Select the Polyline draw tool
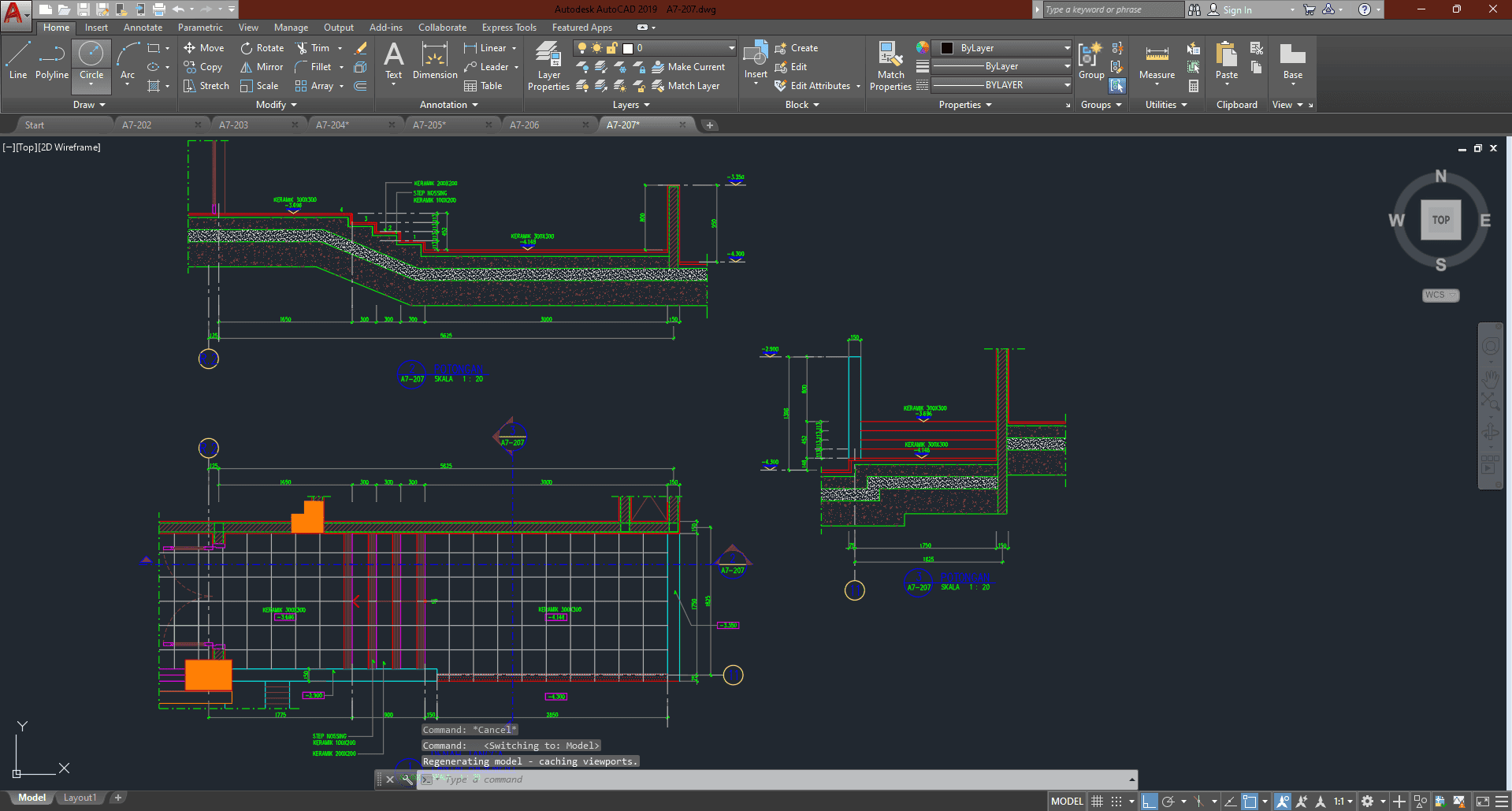This screenshot has height=811, width=1512. pos(51,61)
